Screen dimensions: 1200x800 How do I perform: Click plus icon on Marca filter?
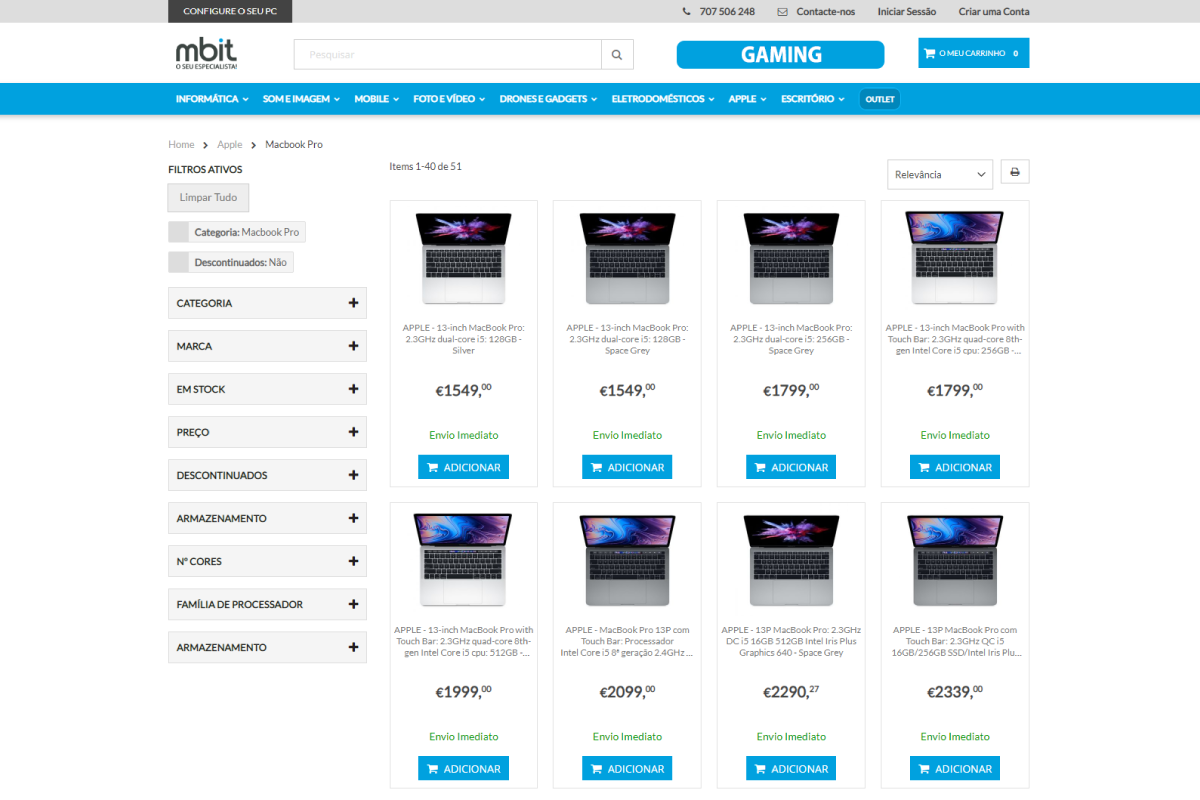pyautogui.click(x=353, y=346)
